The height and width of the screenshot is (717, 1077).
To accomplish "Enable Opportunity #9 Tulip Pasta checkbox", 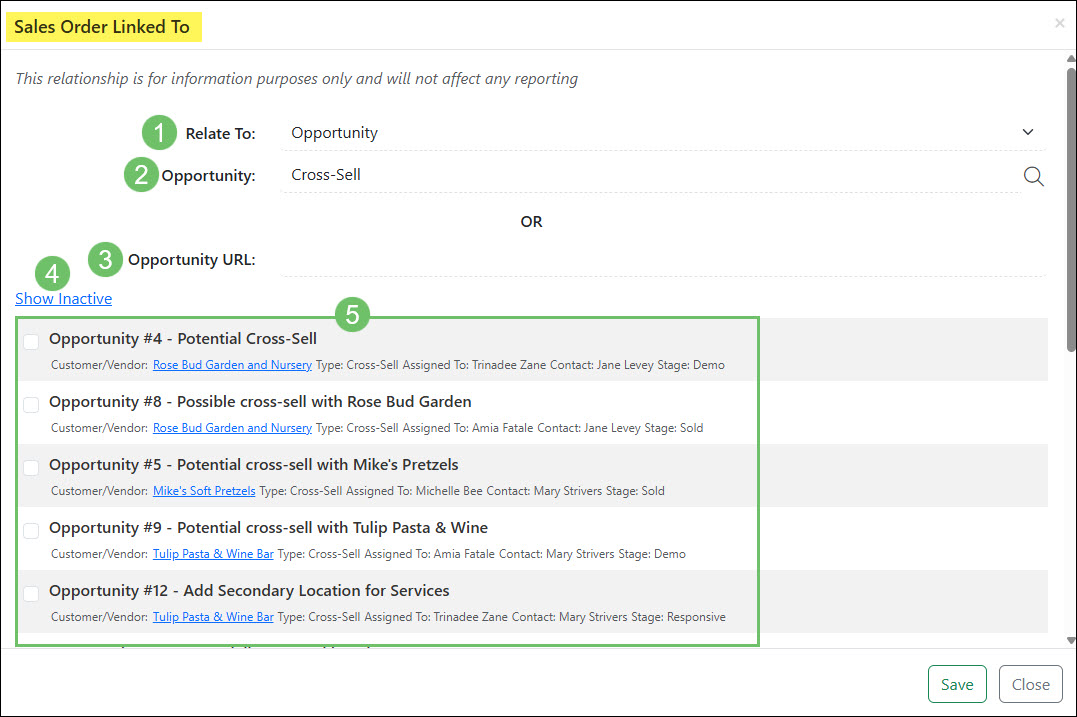I will pyautogui.click(x=30, y=530).
